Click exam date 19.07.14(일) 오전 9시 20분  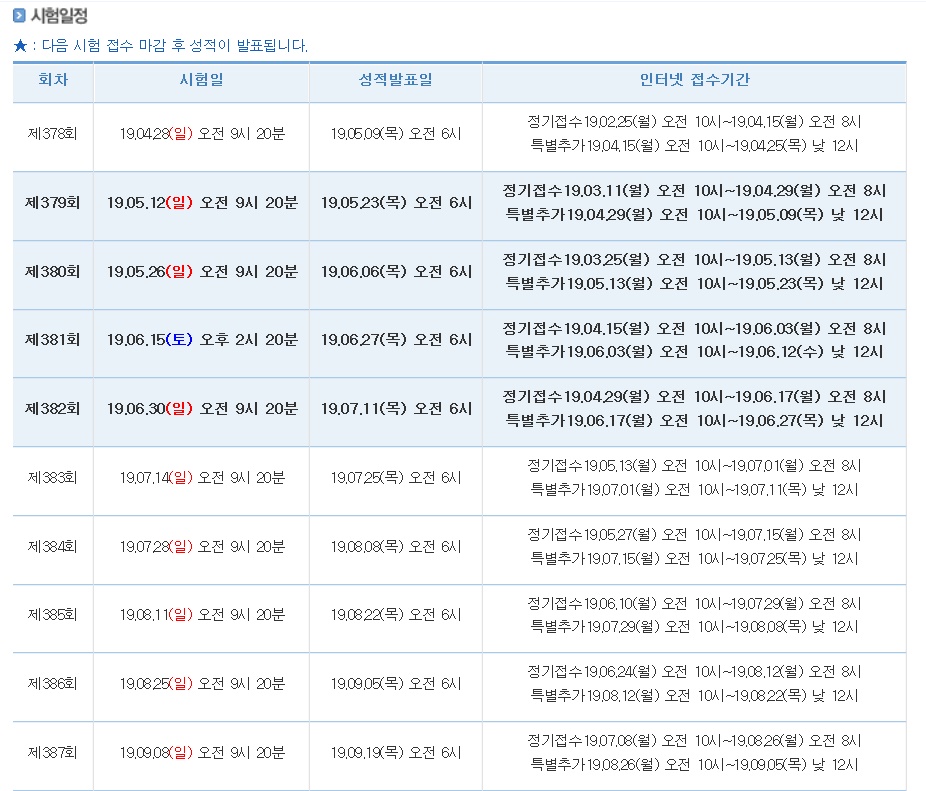203,477
